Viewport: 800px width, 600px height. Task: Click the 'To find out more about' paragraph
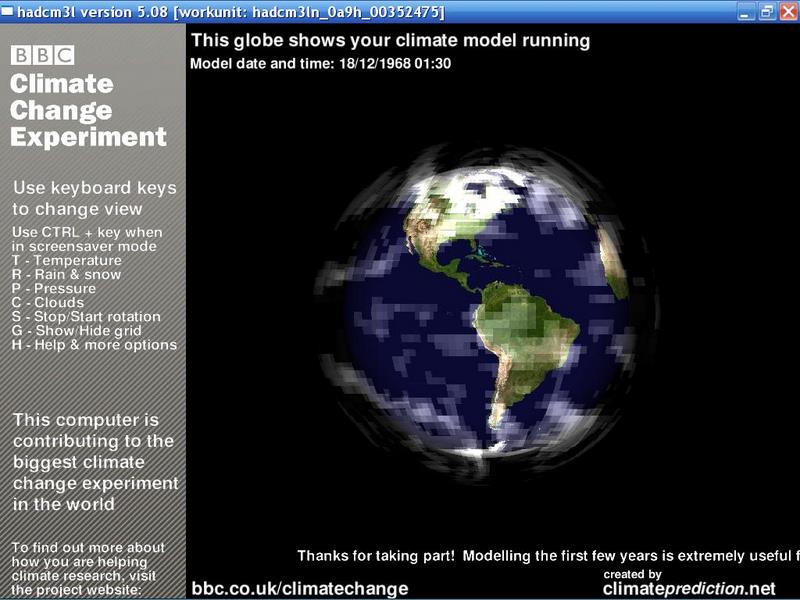88,569
